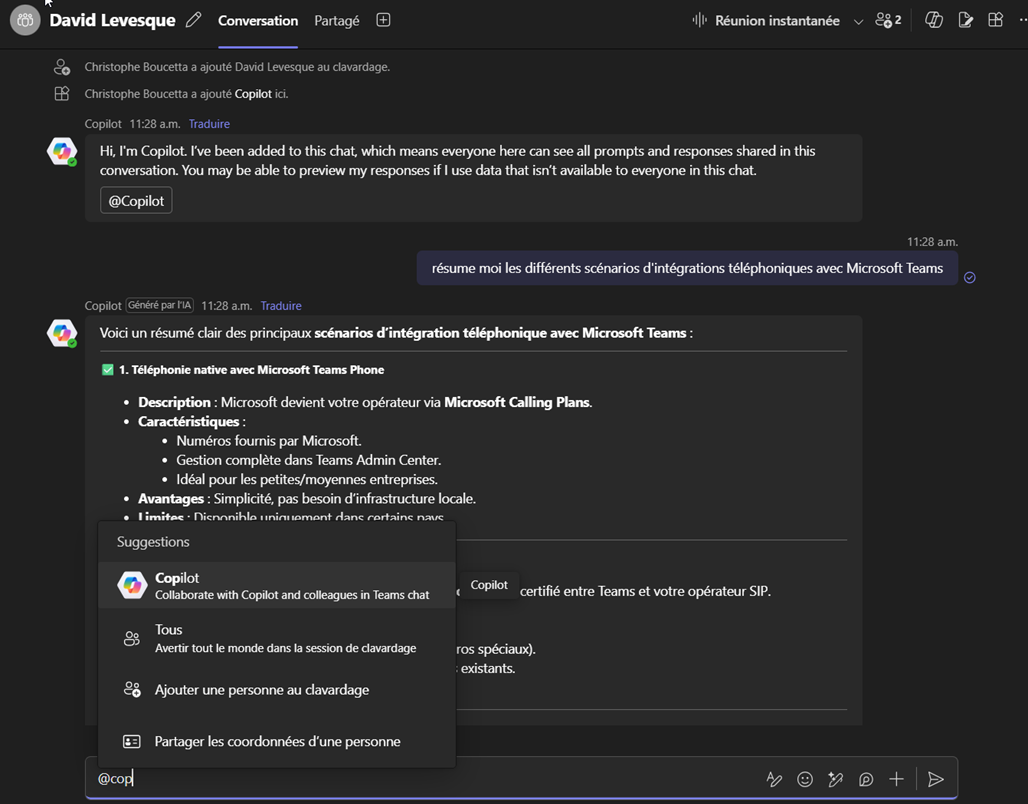Open the participants list showing 2 people
Viewport: 1028px width, 804px height.
point(887,20)
